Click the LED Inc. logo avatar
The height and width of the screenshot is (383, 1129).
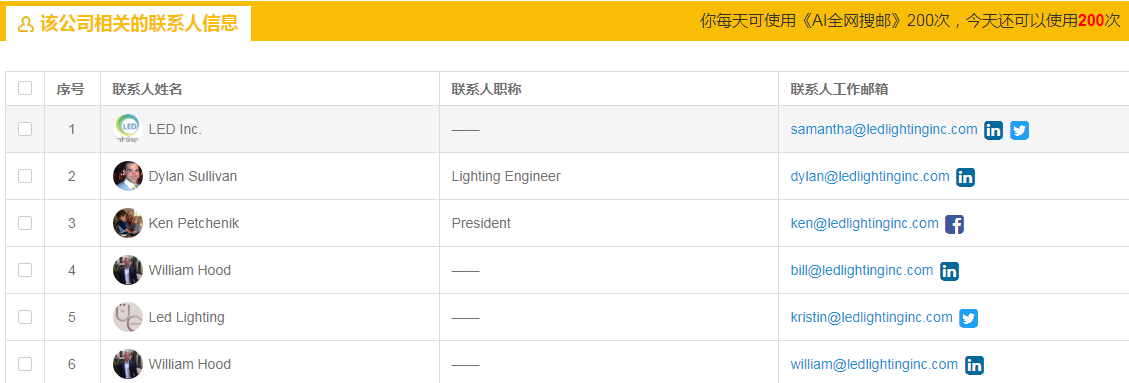[127, 129]
